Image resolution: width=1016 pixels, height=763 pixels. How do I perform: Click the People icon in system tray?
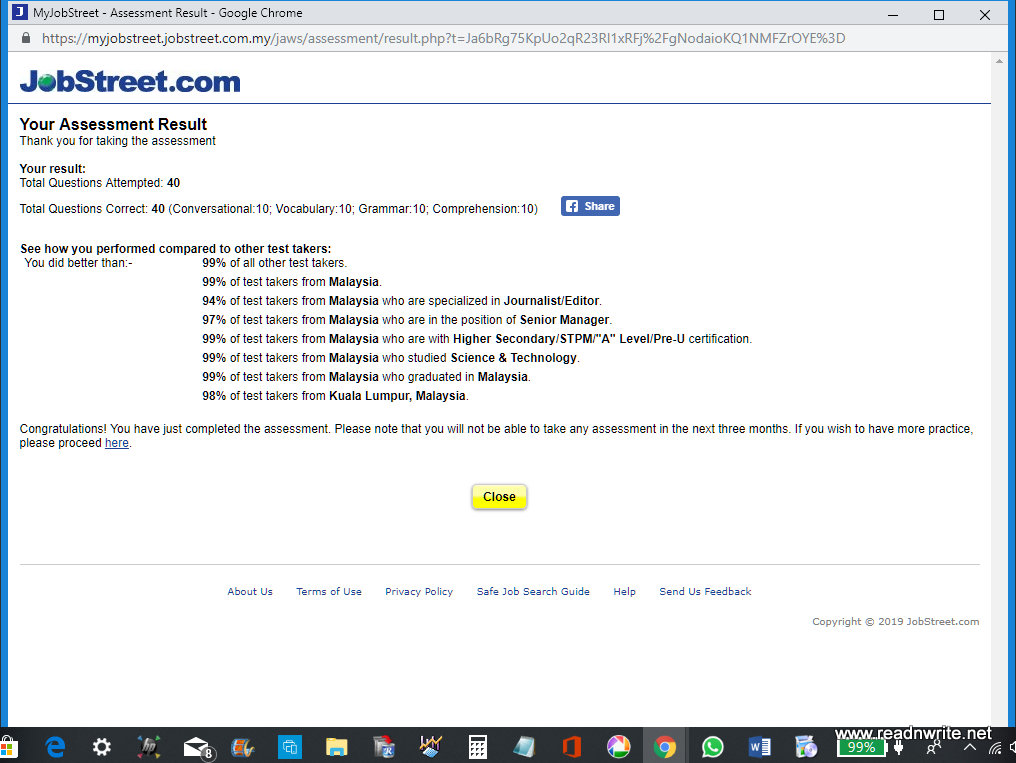[934, 747]
